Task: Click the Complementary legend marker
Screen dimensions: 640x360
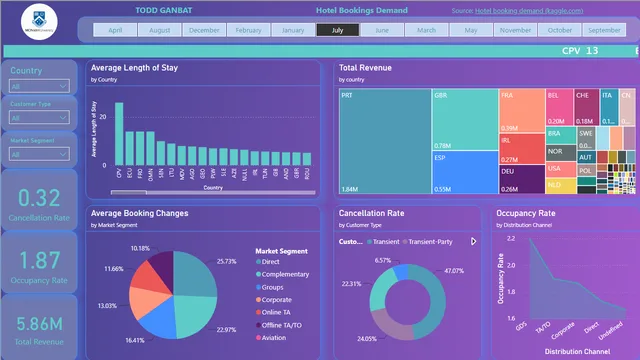Action: (x=258, y=274)
